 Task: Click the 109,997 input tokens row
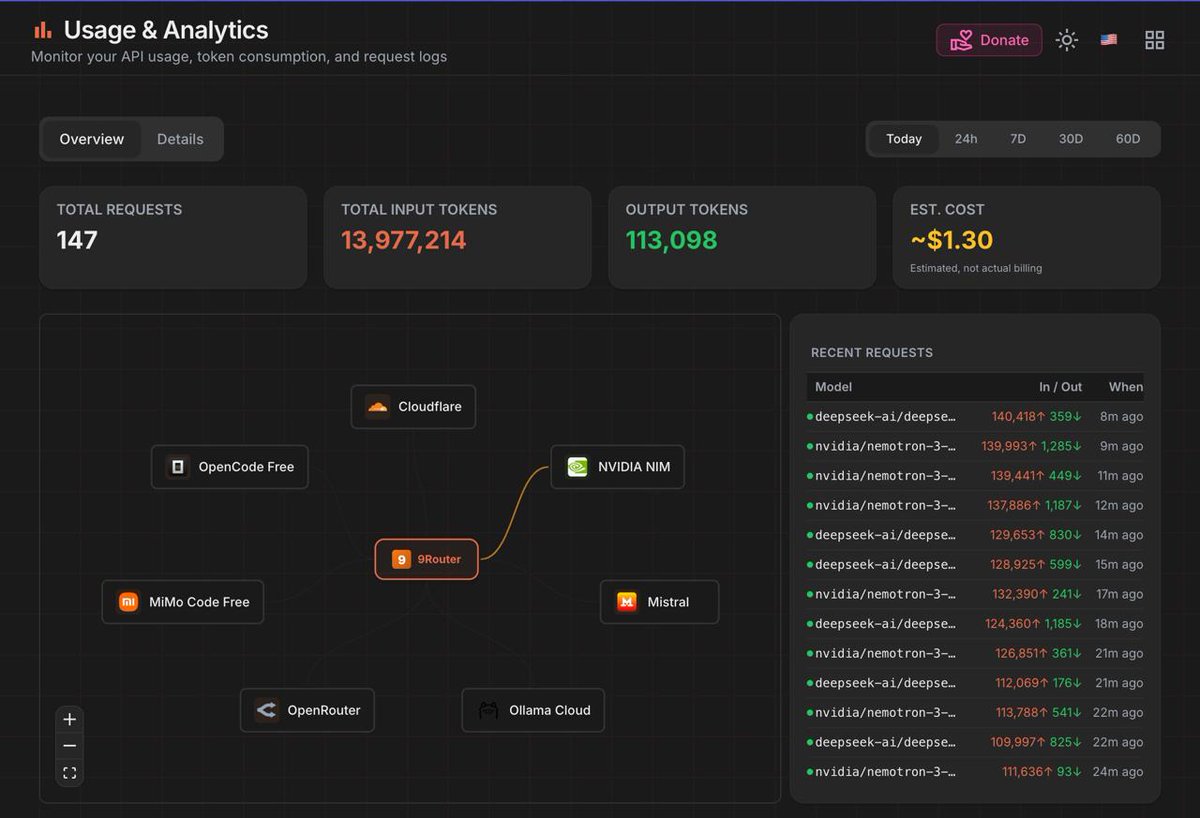[x=975, y=742]
